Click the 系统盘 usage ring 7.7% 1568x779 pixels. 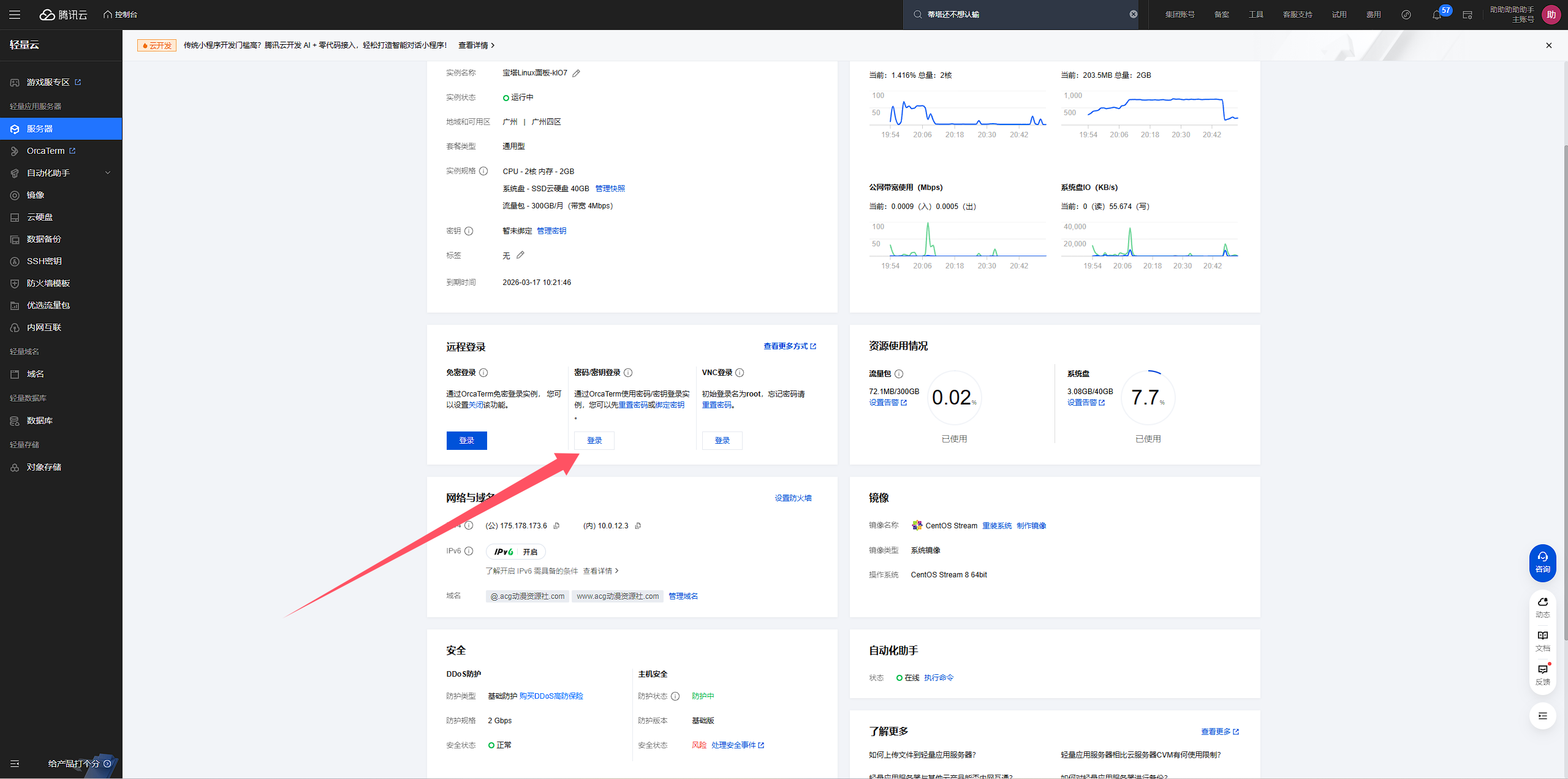click(x=1147, y=398)
